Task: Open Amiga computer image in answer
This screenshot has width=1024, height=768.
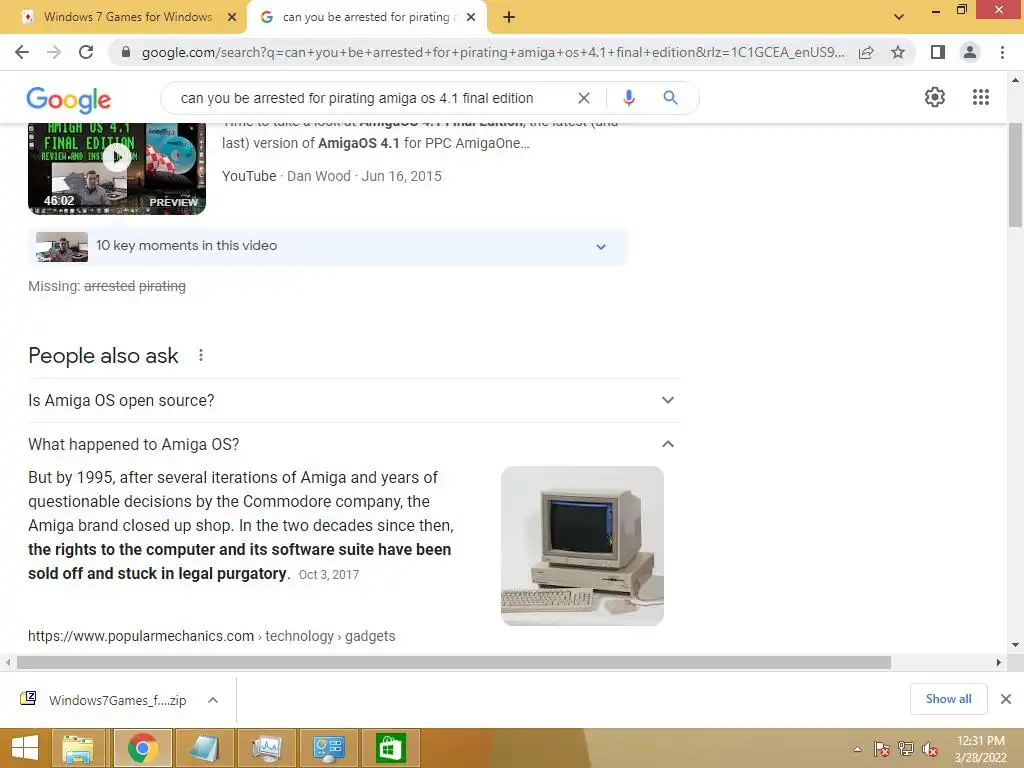Action: pyautogui.click(x=582, y=546)
